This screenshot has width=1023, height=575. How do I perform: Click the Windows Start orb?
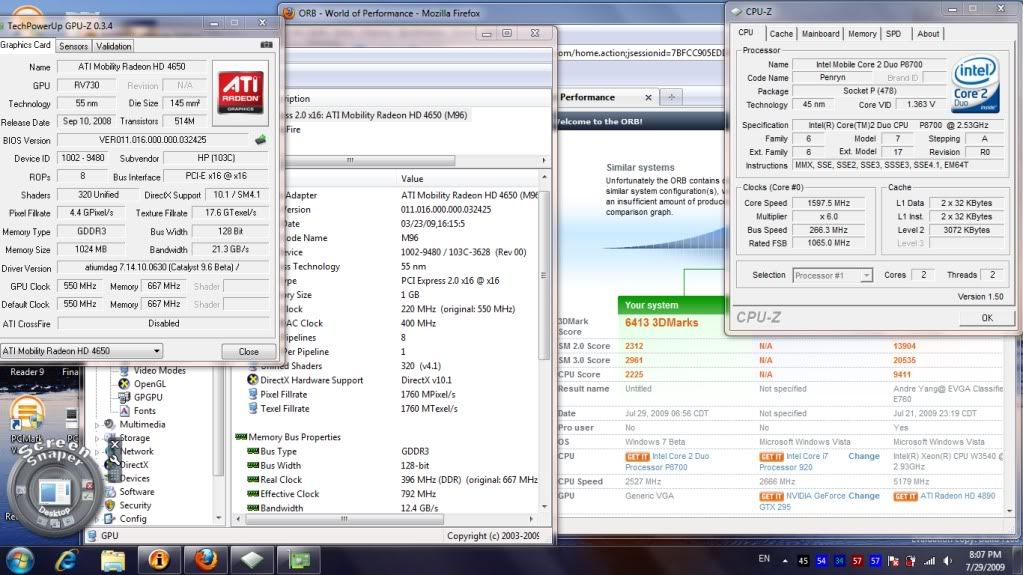point(20,557)
